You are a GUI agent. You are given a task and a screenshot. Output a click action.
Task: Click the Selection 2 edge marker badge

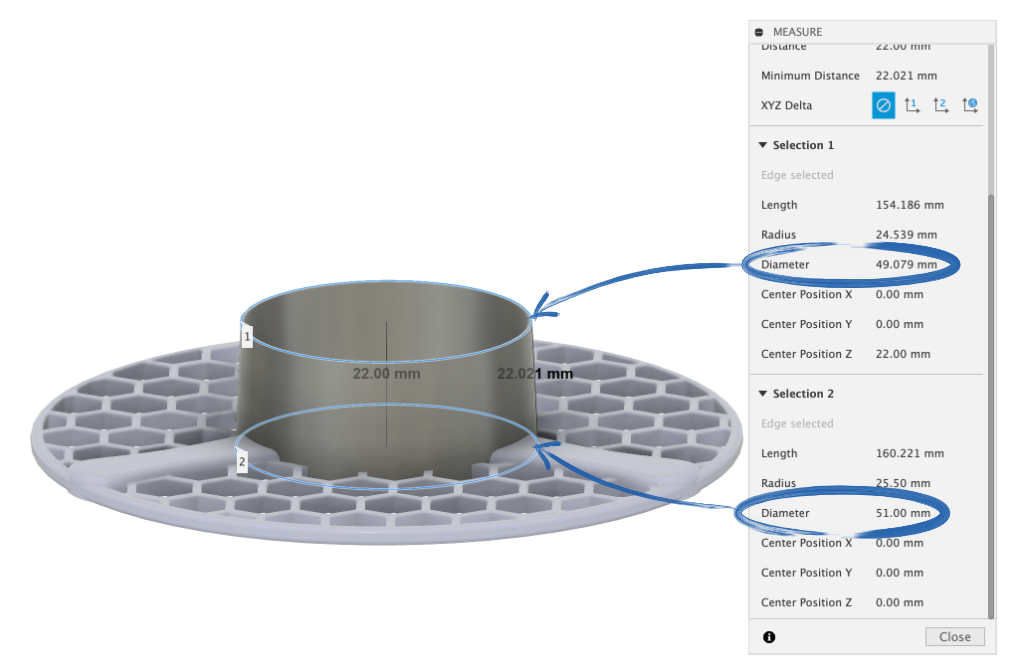pyautogui.click(x=241, y=462)
